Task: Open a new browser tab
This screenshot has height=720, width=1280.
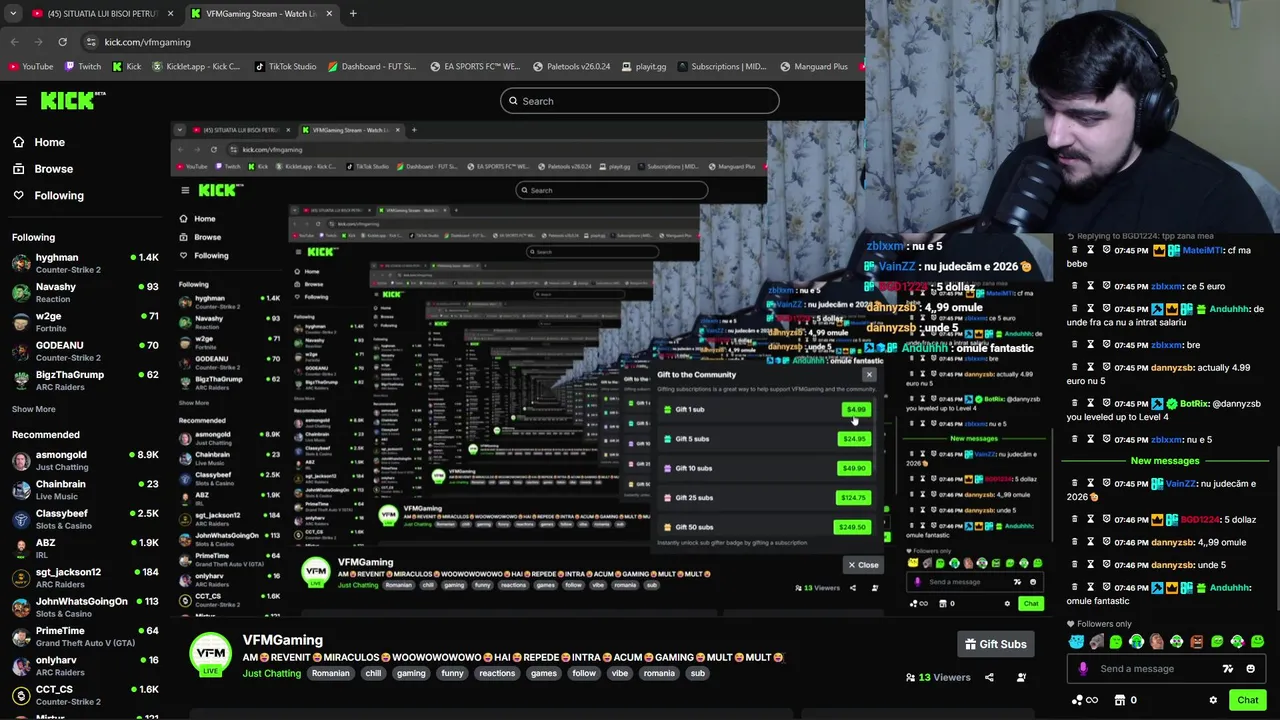Action: pyautogui.click(x=353, y=14)
